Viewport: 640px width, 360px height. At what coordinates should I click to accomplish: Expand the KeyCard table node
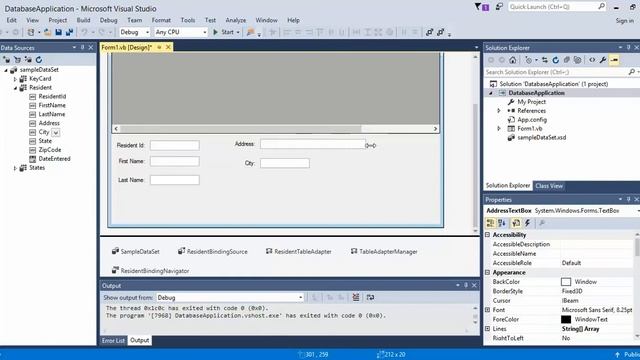pyautogui.click(x=16, y=79)
